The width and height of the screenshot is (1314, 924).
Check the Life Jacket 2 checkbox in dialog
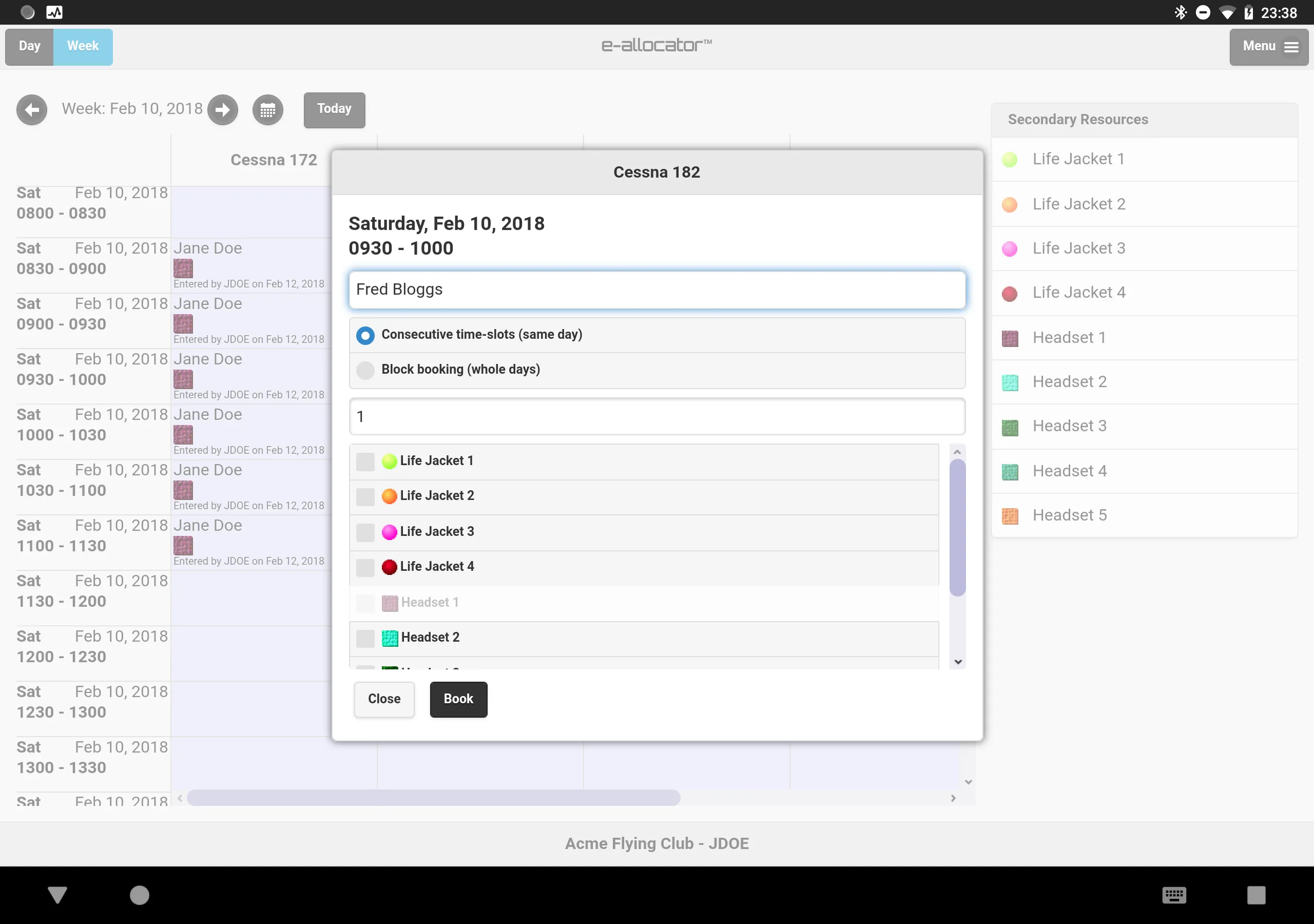(x=365, y=496)
